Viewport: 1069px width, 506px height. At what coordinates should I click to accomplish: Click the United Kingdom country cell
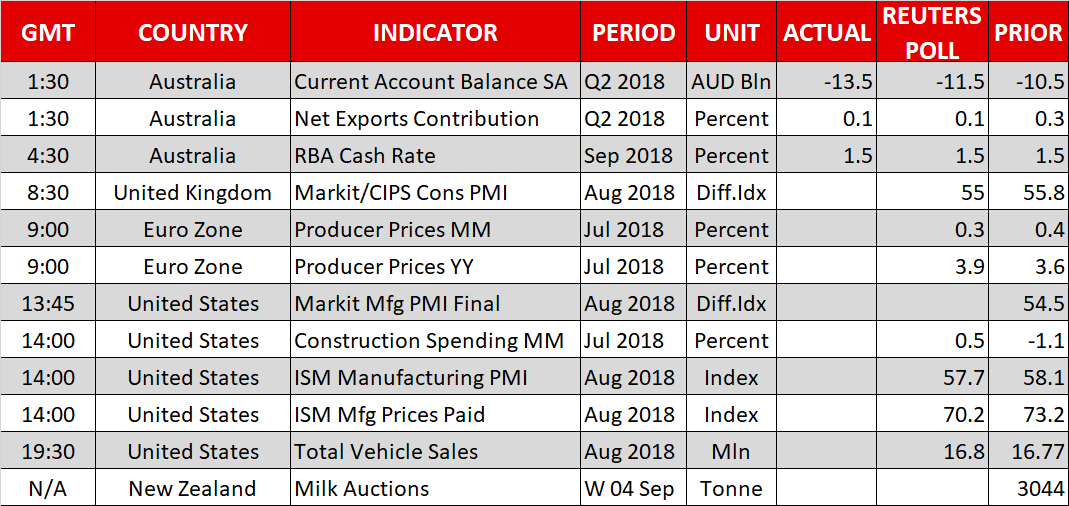click(192, 193)
